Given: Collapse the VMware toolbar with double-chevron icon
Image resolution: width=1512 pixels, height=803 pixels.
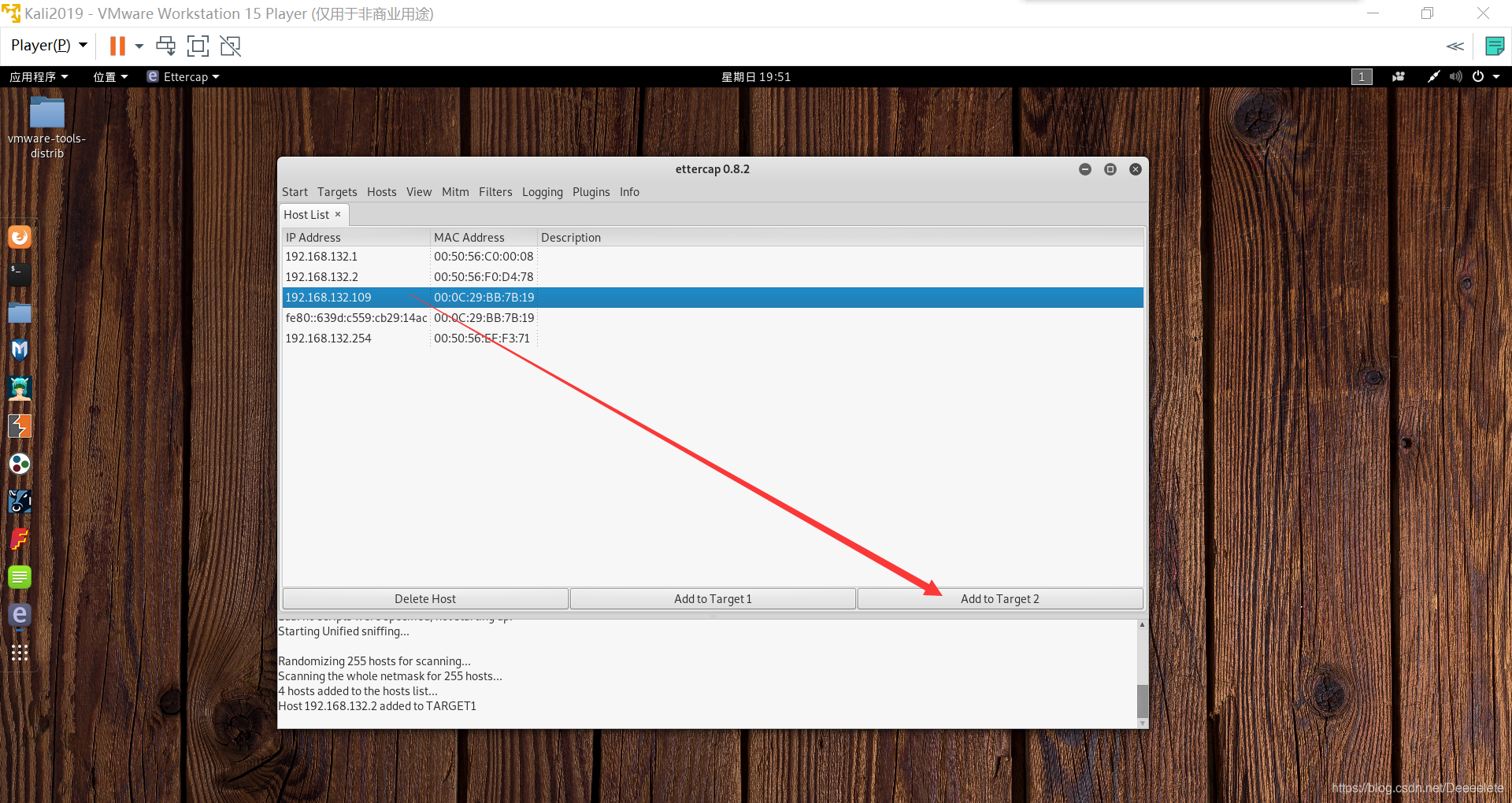Looking at the screenshot, I should 1455,46.
